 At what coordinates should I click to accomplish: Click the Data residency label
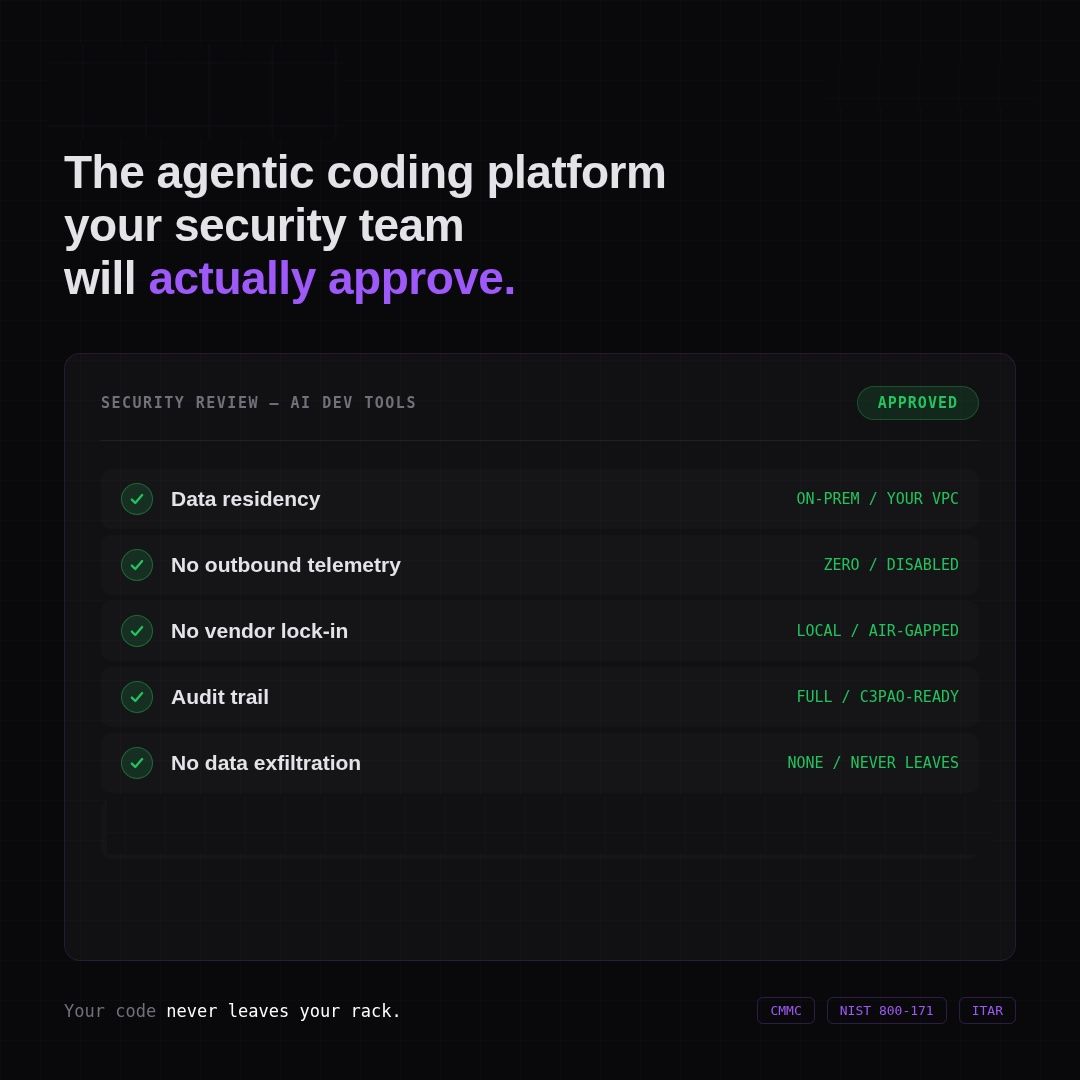245,499
